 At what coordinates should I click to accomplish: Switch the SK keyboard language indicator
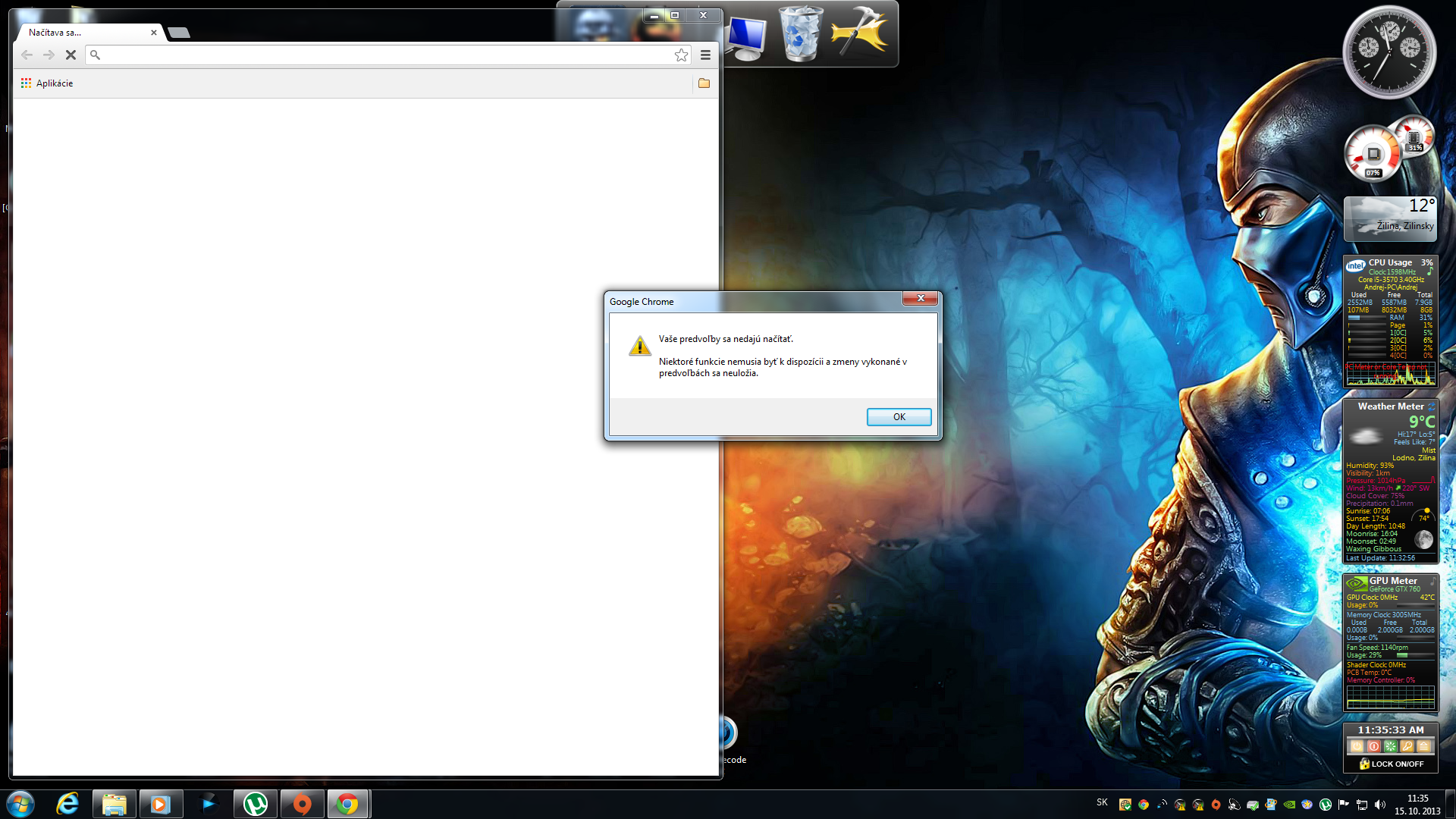click(x=1102, y=802)
